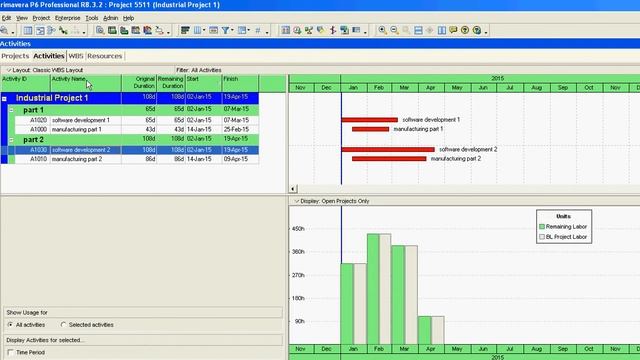Click the Gantt scroll left arrow
This screenshot has height=360, width=640.
click(293, 189)
